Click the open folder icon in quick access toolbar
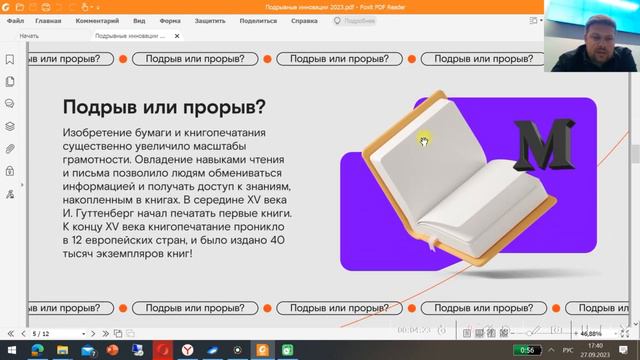 (x=19, y=7)
